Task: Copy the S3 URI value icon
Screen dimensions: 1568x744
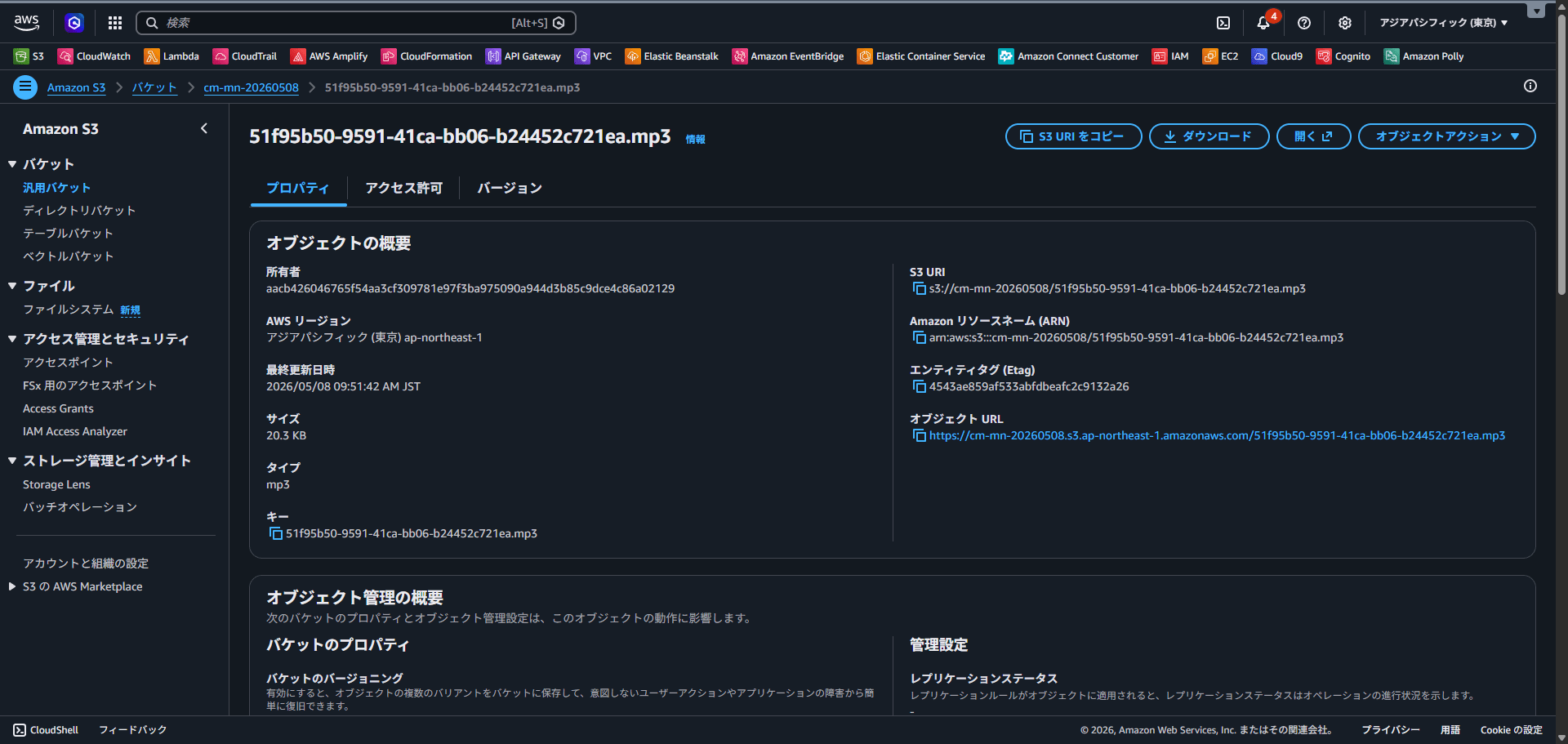Action: click(x=919, y=289)
